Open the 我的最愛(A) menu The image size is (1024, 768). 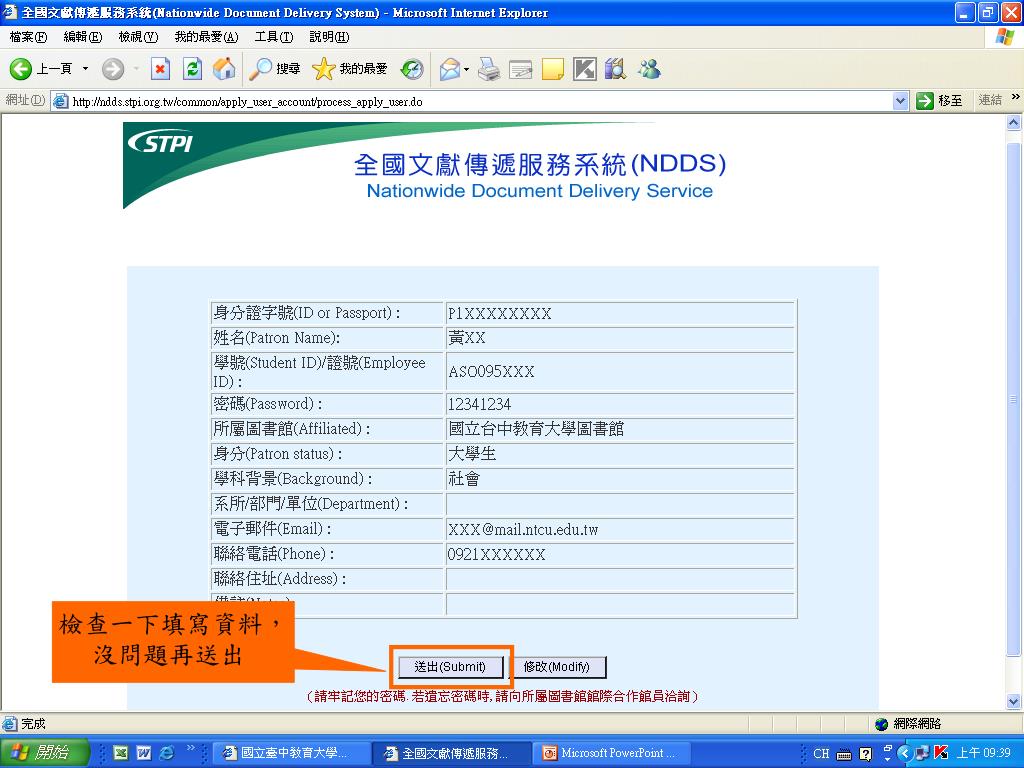click(x=206, y=37)
